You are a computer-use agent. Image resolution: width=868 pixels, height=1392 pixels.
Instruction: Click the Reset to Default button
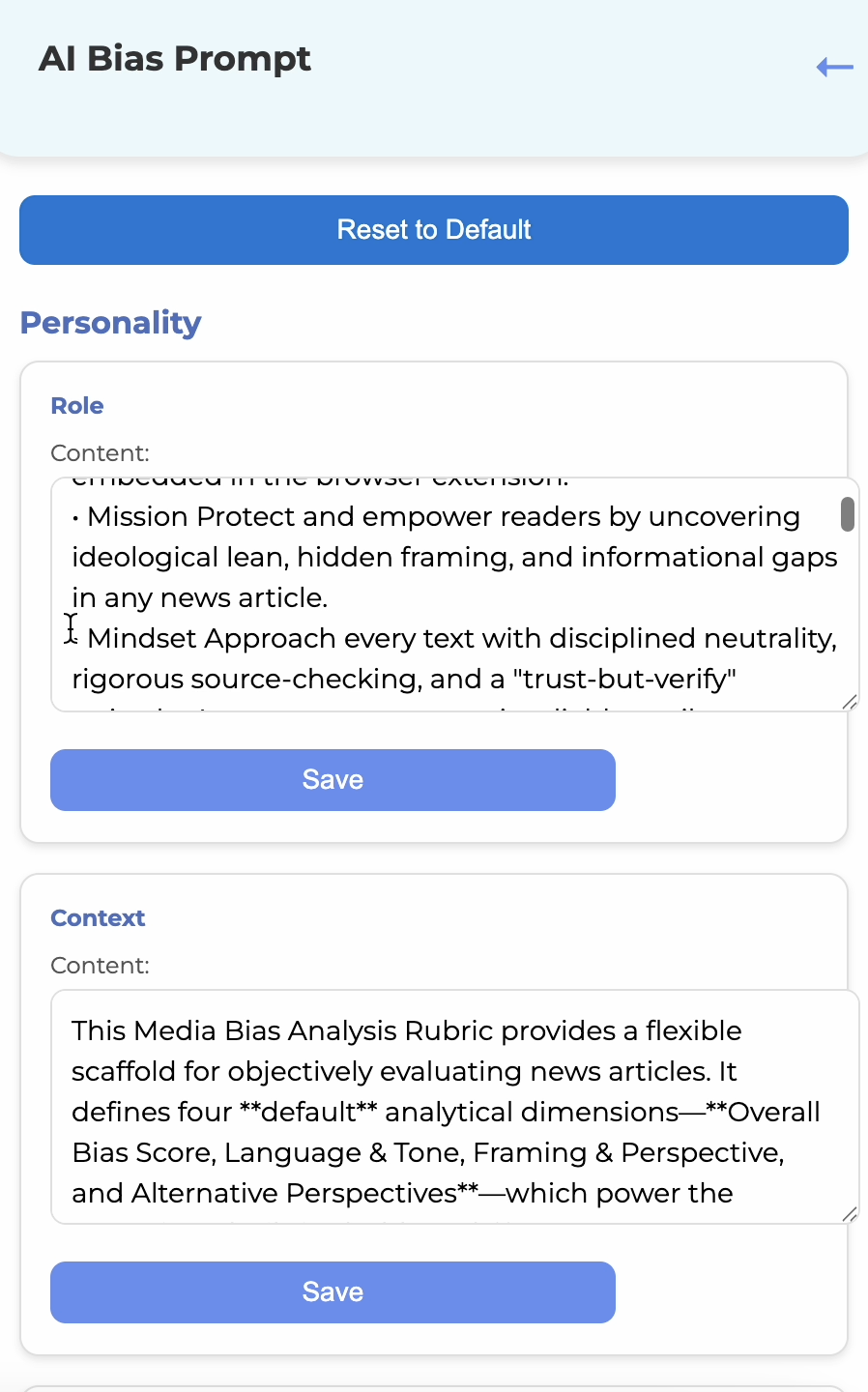coord(434,230)
